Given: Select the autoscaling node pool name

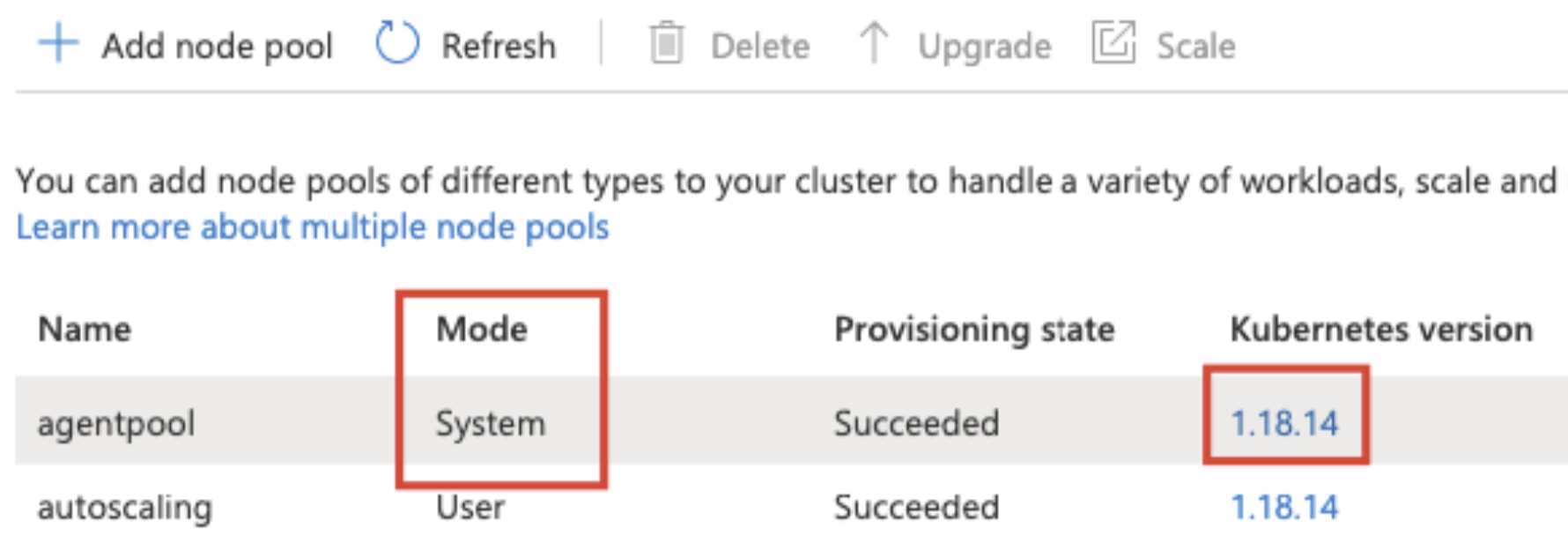Looking at the screenshot, I should 124,508.
